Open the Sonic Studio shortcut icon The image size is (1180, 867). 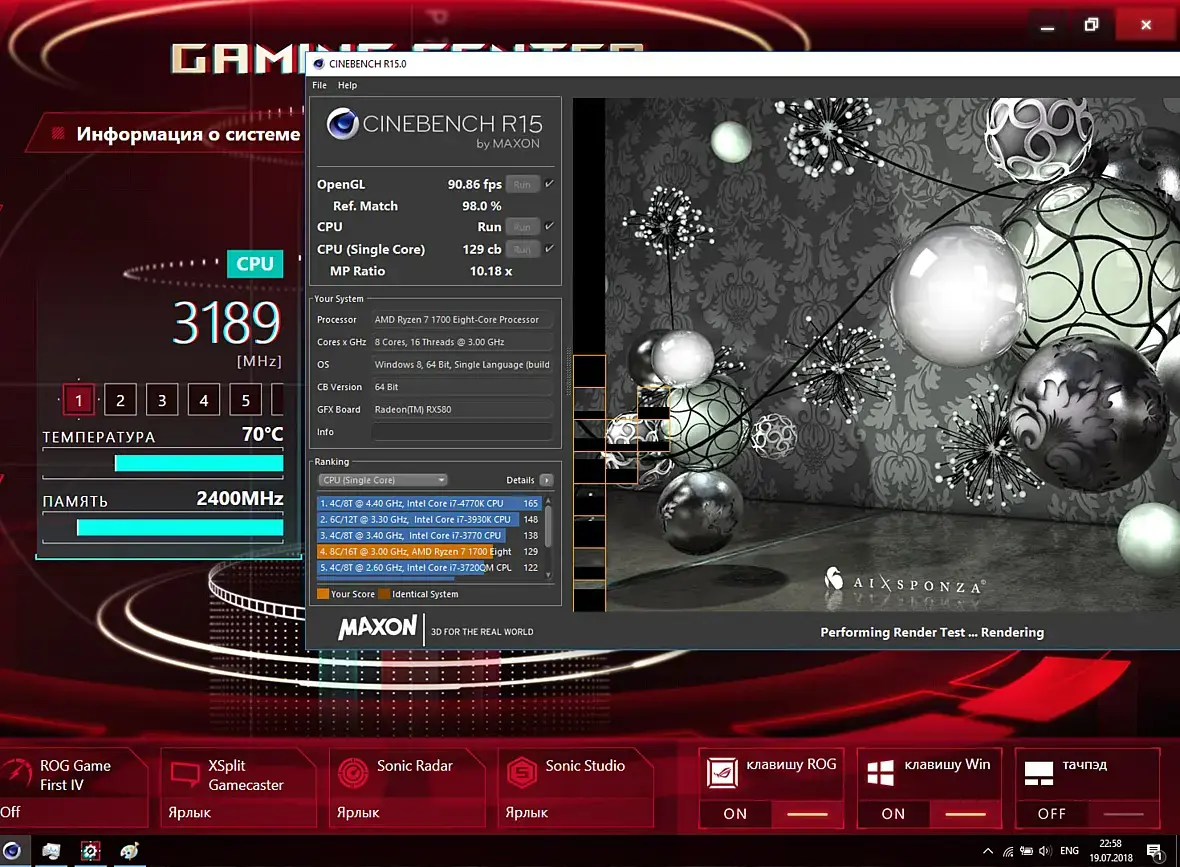(522, 774)
